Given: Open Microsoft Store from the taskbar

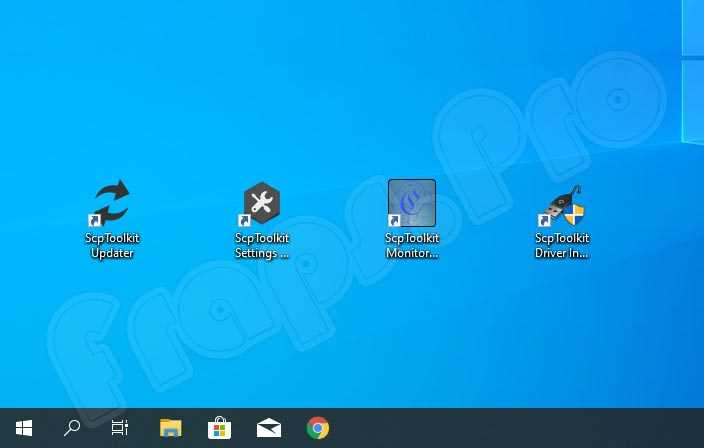Looking at the screenshot, I should [219, 428].
